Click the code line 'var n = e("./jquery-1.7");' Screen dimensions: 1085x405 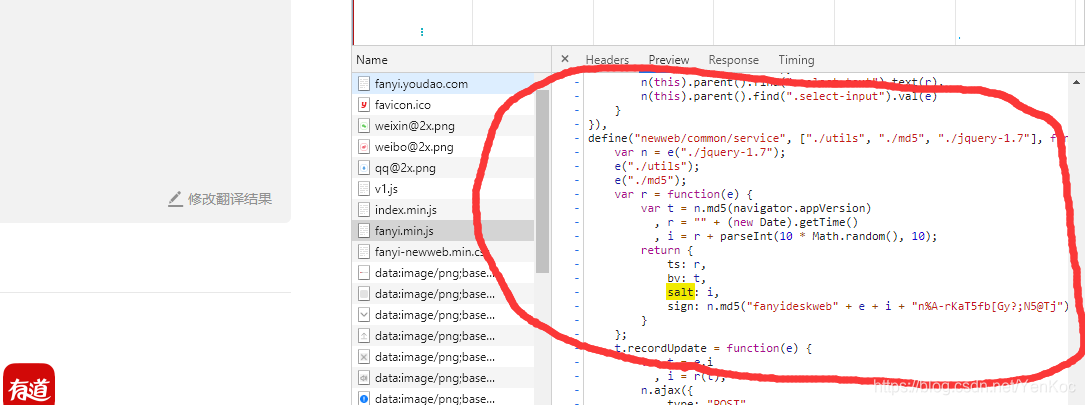point(700,152)
